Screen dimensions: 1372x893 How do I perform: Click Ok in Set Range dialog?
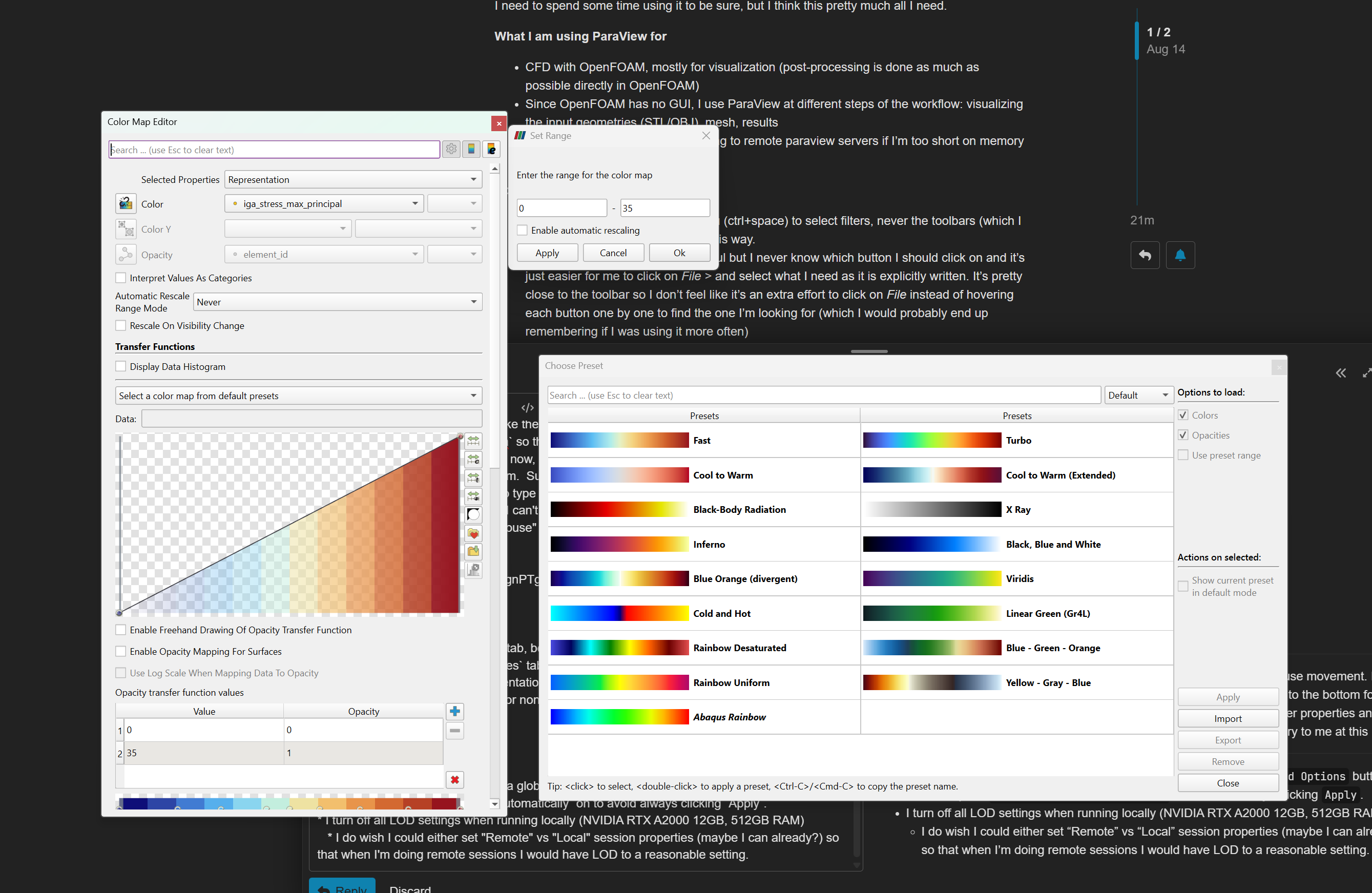(679, 253)
